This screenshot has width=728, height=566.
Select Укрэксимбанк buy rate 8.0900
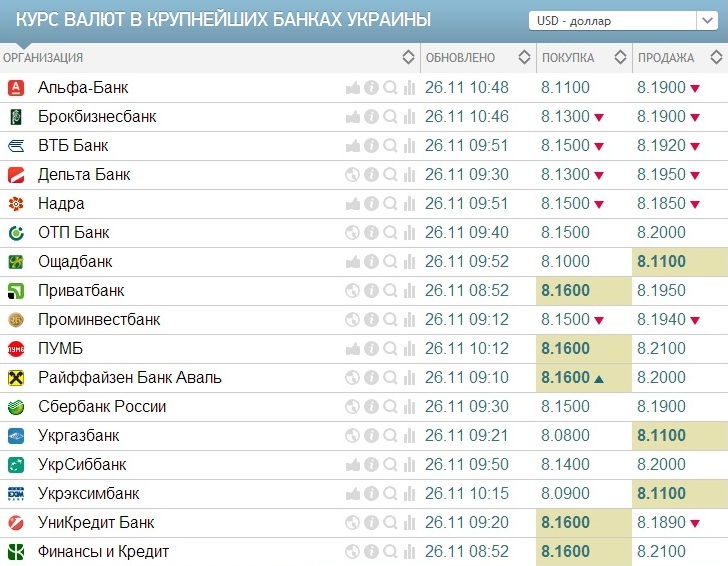[x=565, y=494]
